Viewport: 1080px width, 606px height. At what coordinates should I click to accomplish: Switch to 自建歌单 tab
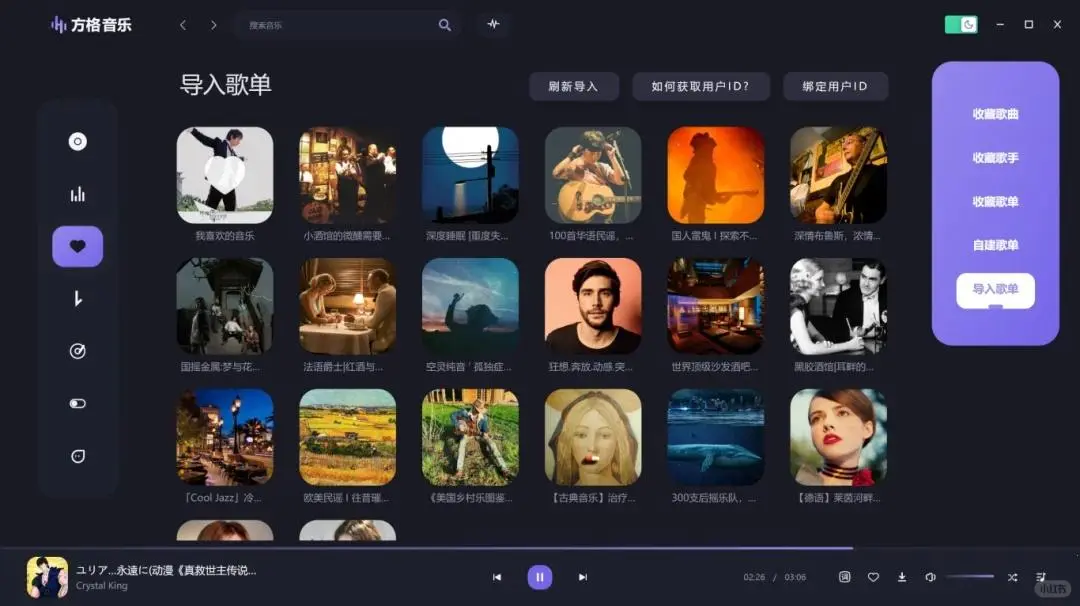point(994,245)
